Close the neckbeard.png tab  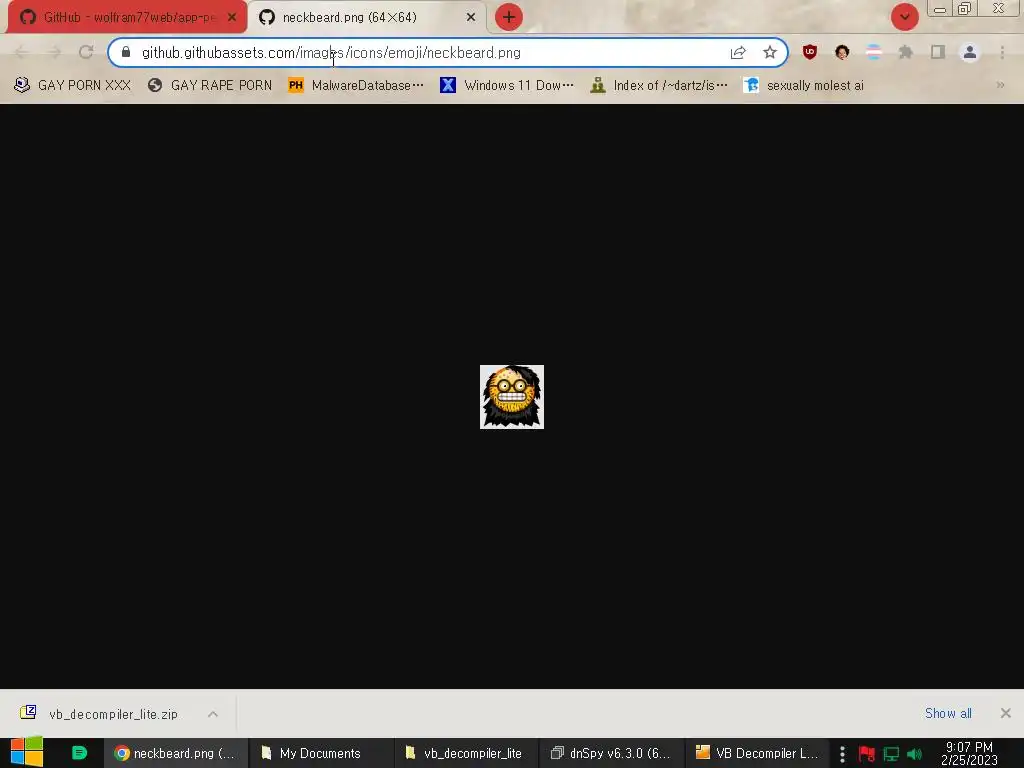(x=471, y=17)
